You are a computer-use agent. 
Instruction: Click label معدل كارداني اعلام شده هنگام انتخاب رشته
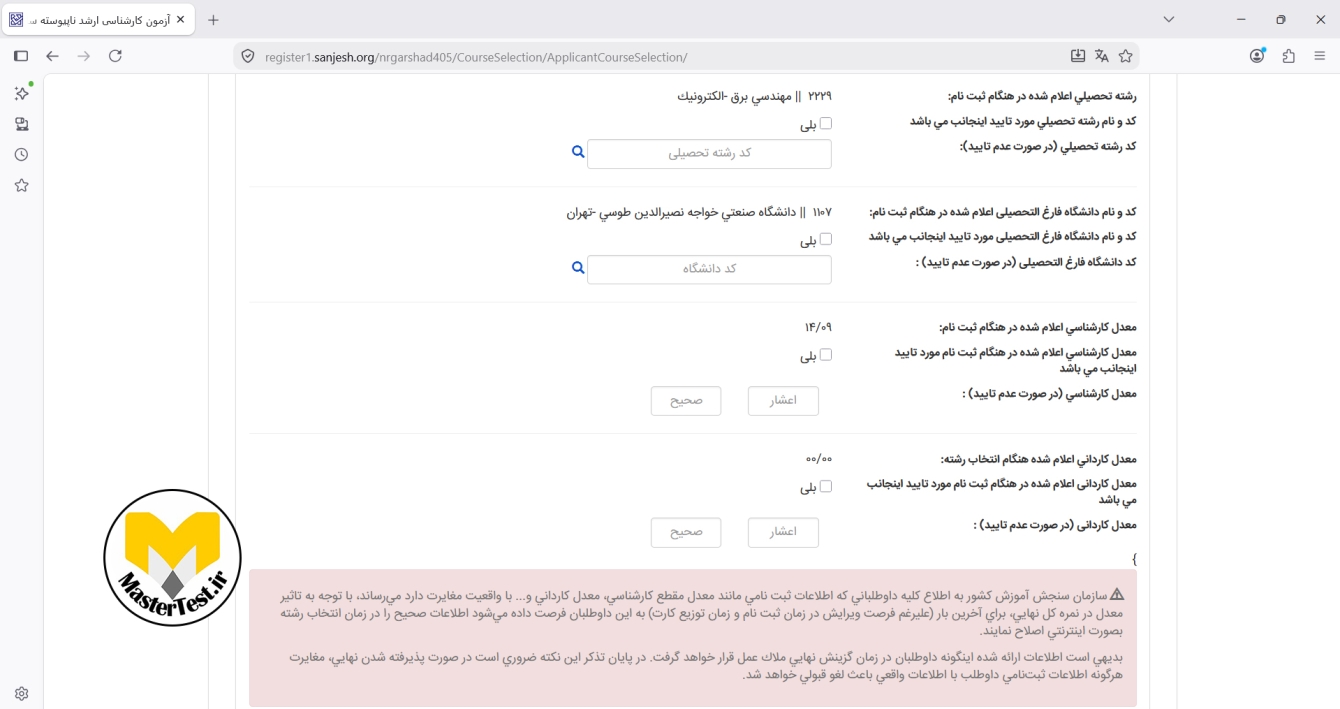click(1038, 459)
